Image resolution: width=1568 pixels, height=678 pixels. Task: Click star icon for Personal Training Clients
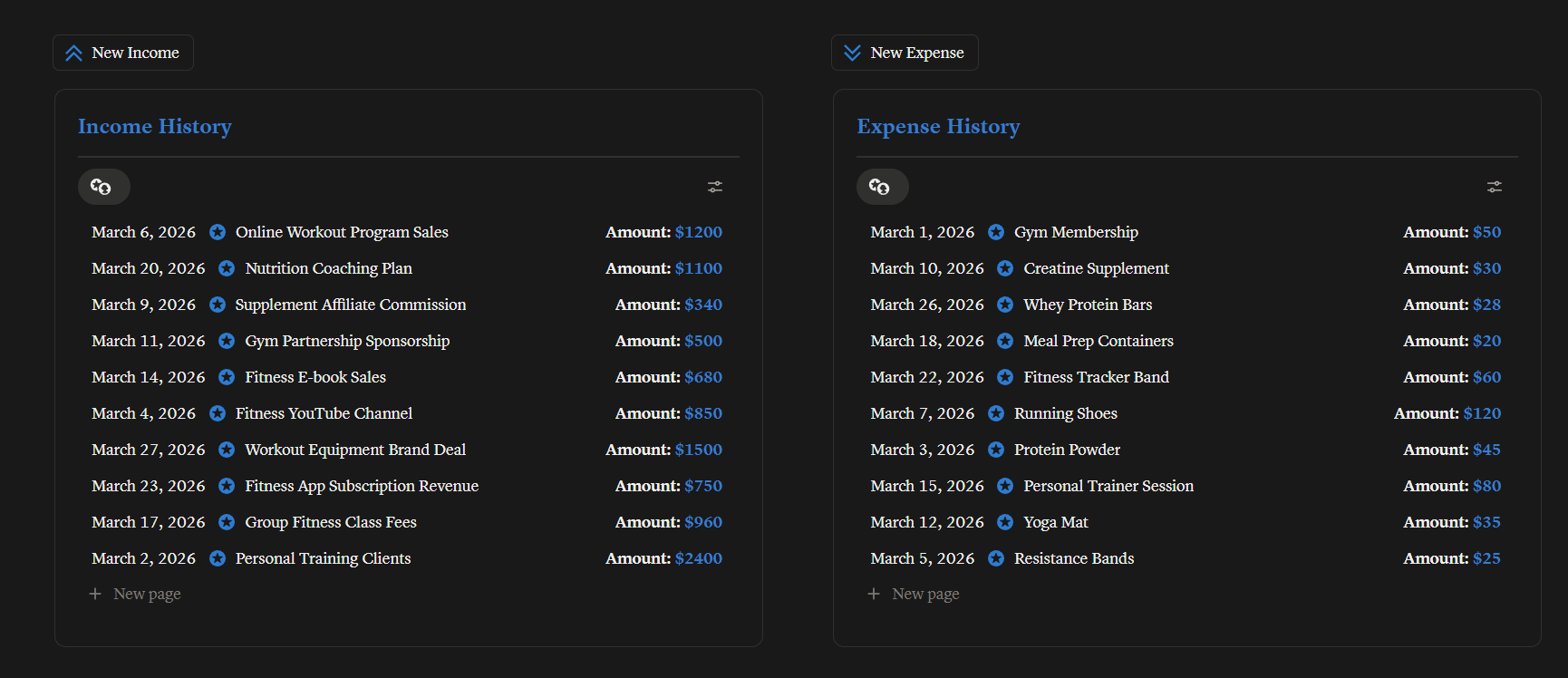pyautogui.click(x=218, y=558)
